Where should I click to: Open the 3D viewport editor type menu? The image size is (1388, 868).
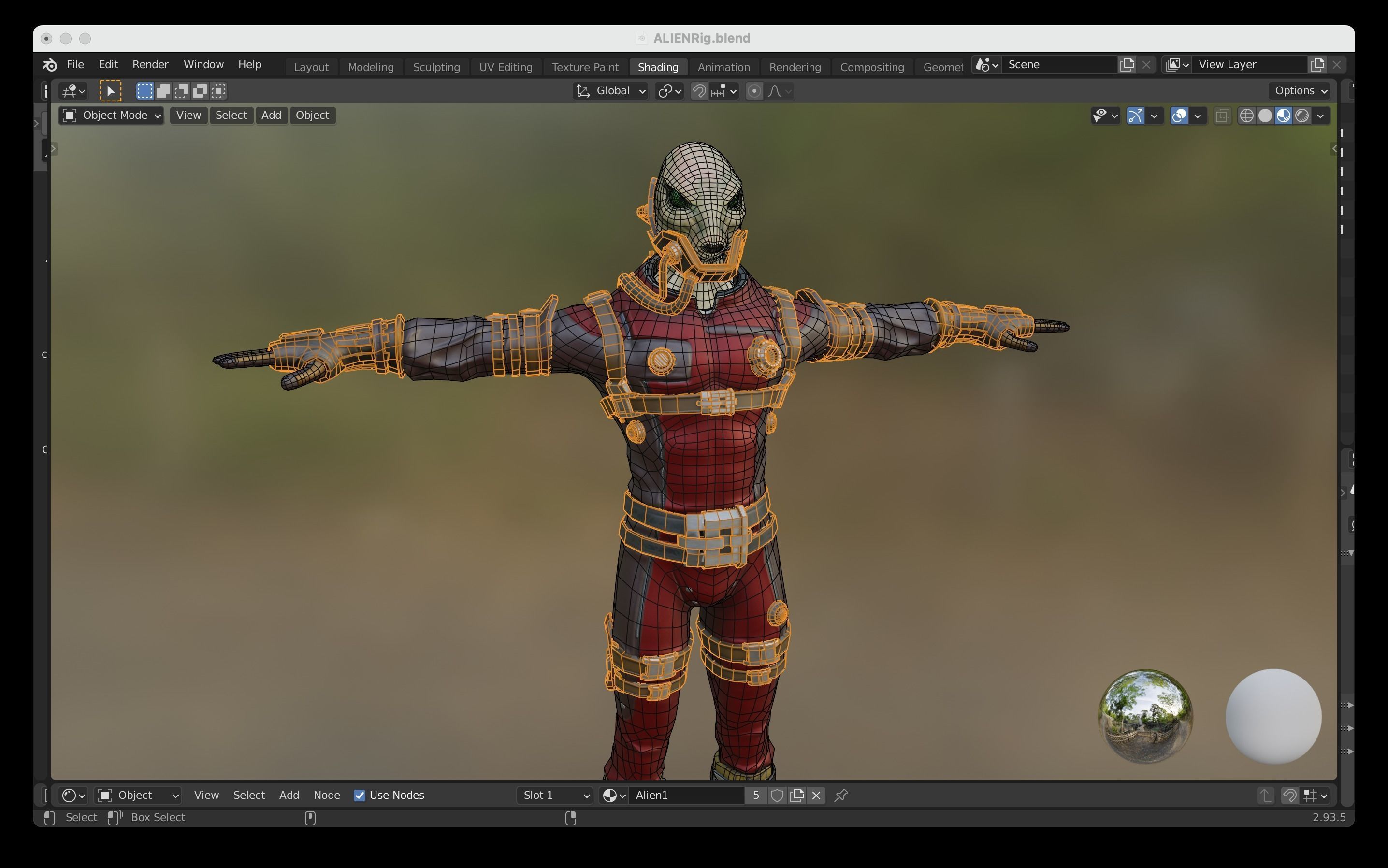[73, 91]
